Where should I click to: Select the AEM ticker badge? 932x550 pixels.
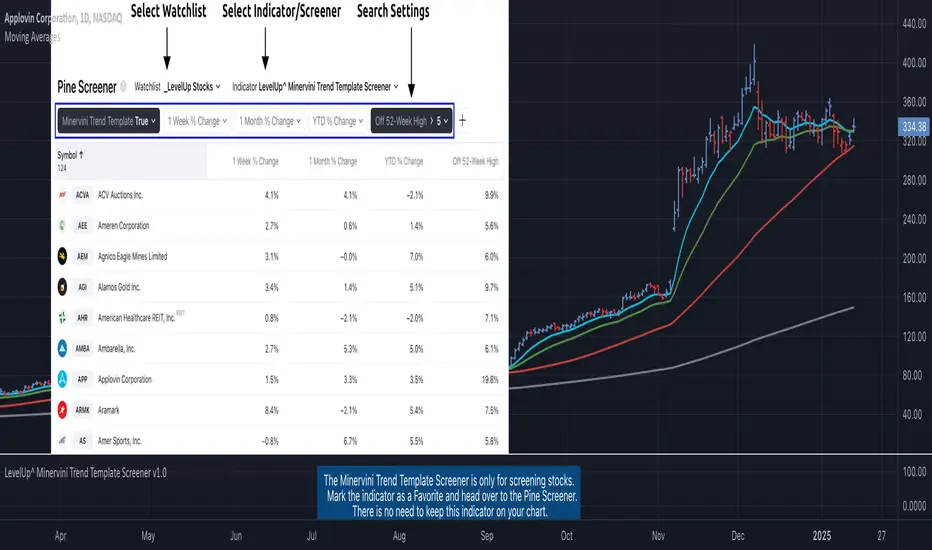coord(83,256)
